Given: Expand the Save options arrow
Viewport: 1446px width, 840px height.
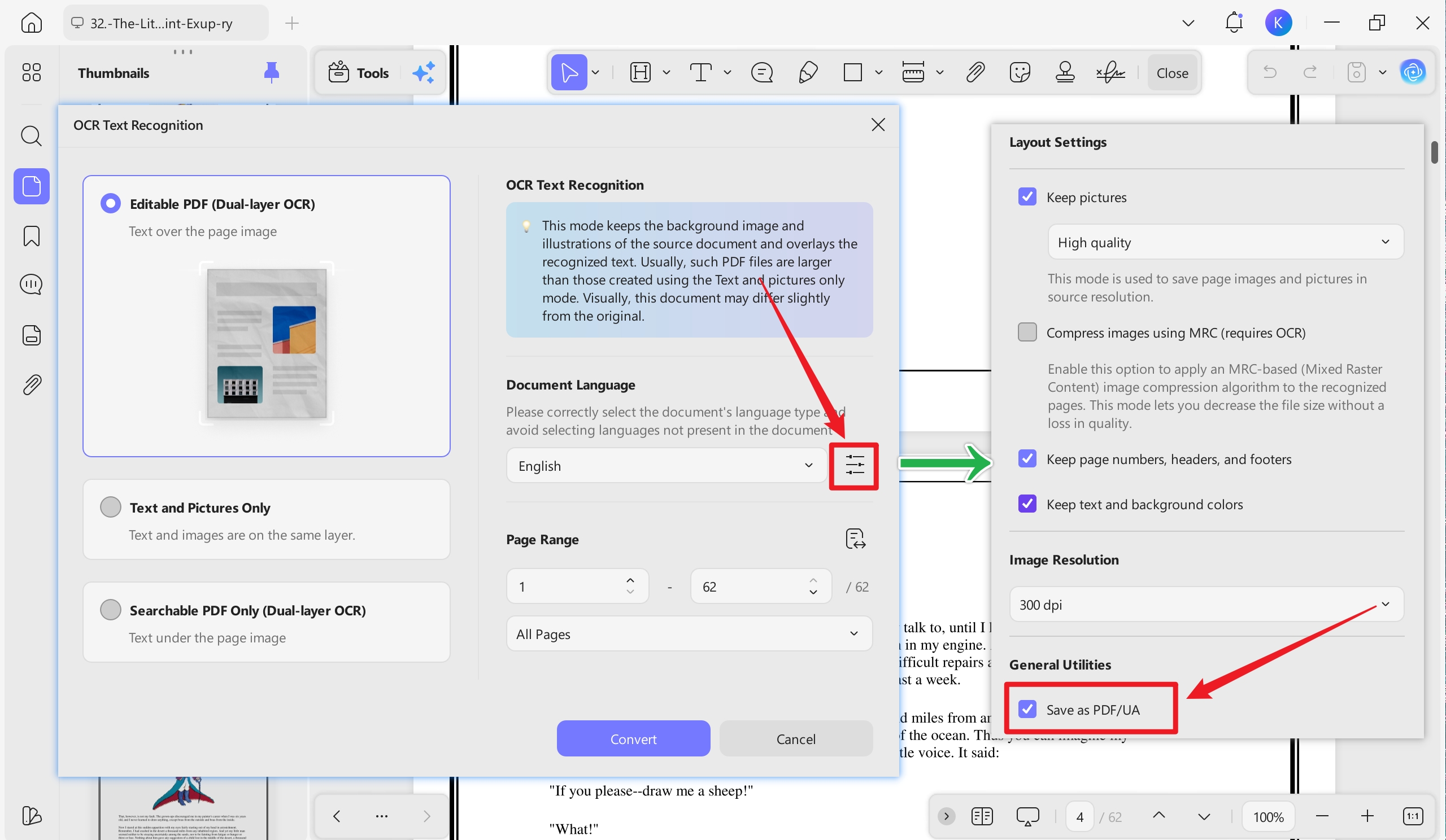Looking at the screenshot, I should click(x=1382, y=73).
